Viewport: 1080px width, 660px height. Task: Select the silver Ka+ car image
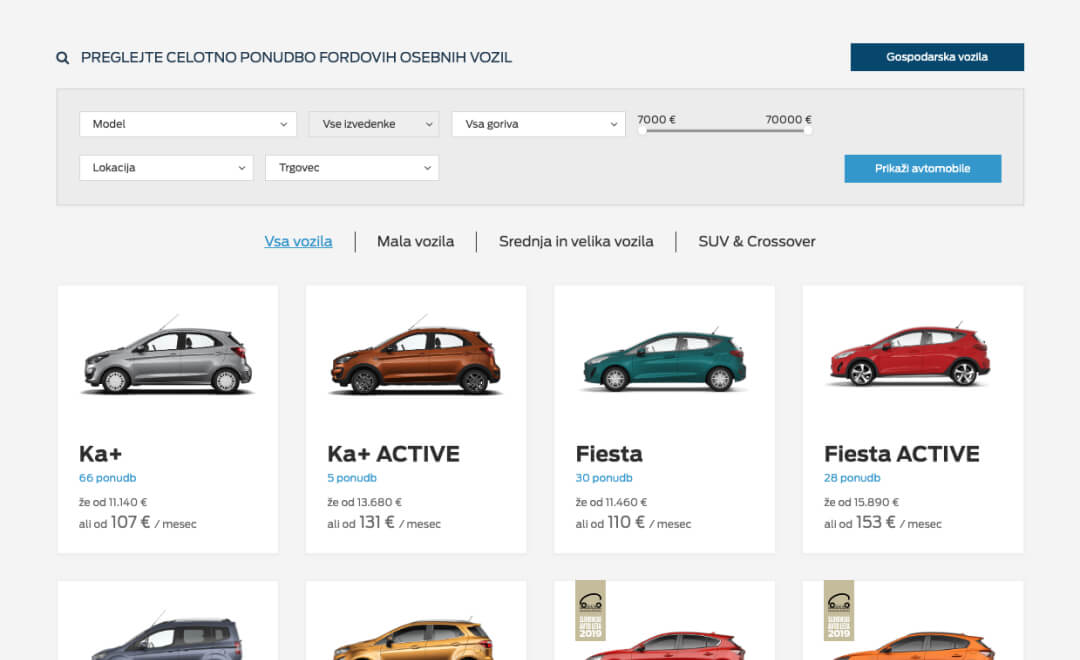167,360
